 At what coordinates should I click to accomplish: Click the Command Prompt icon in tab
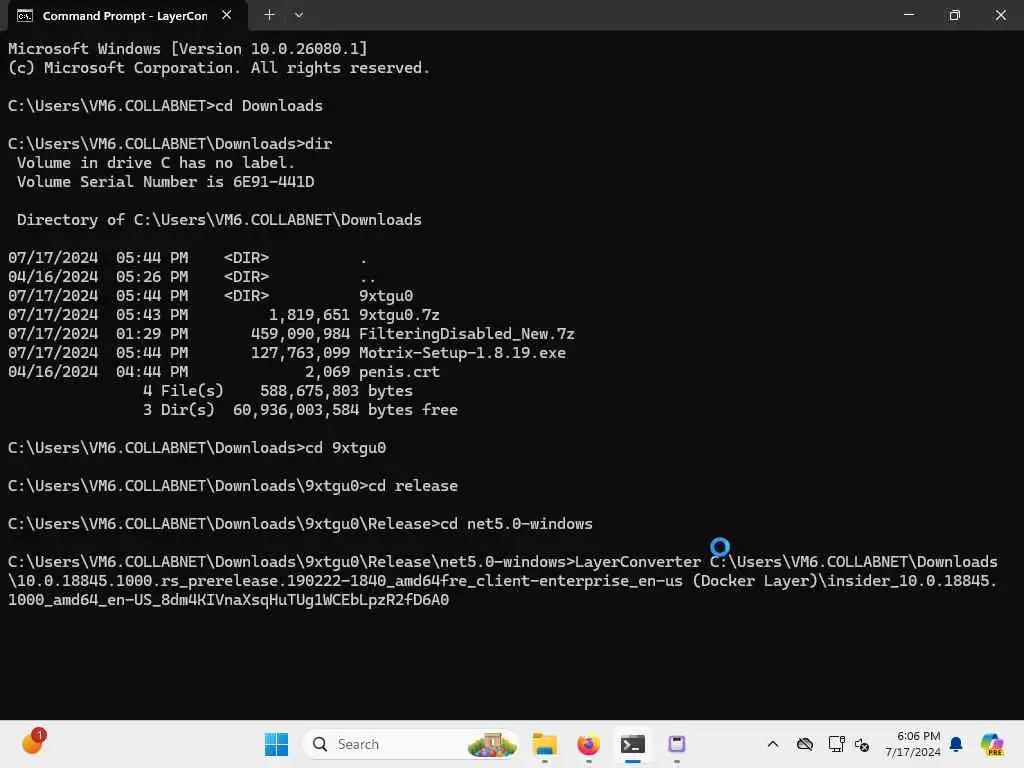coord(25,16)
